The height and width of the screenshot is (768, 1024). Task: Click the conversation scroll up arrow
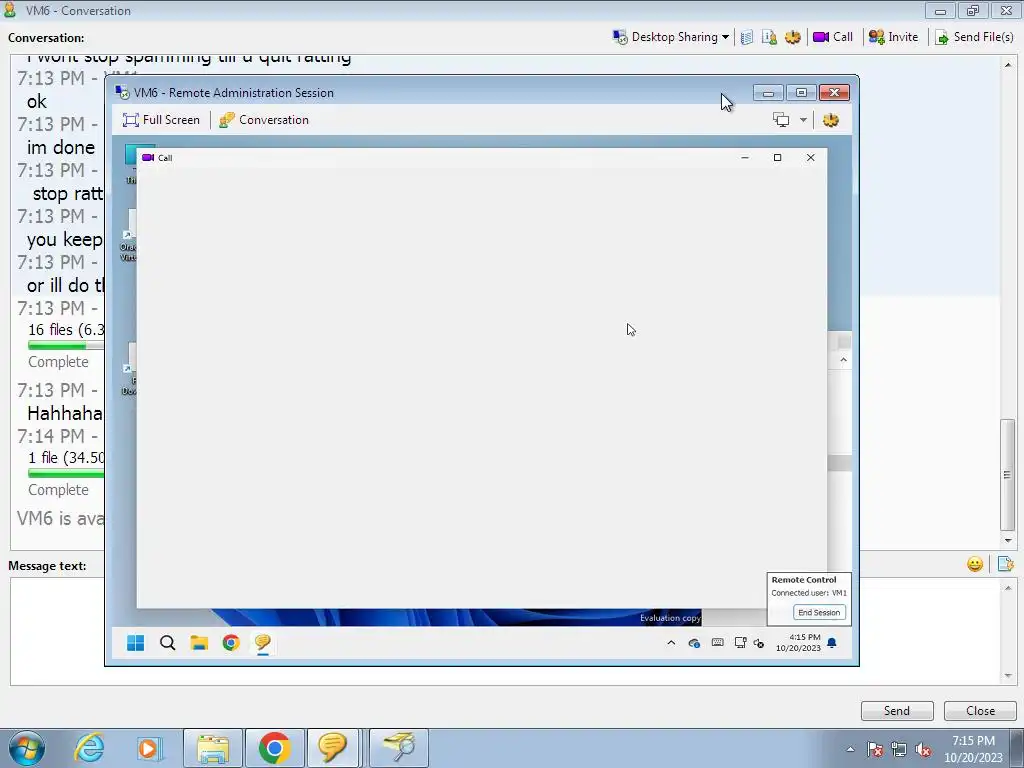[x=1007, y=65]
